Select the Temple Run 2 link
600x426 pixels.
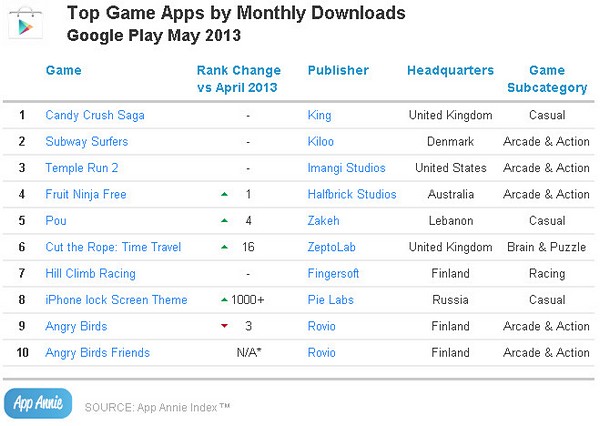(82, 168)
